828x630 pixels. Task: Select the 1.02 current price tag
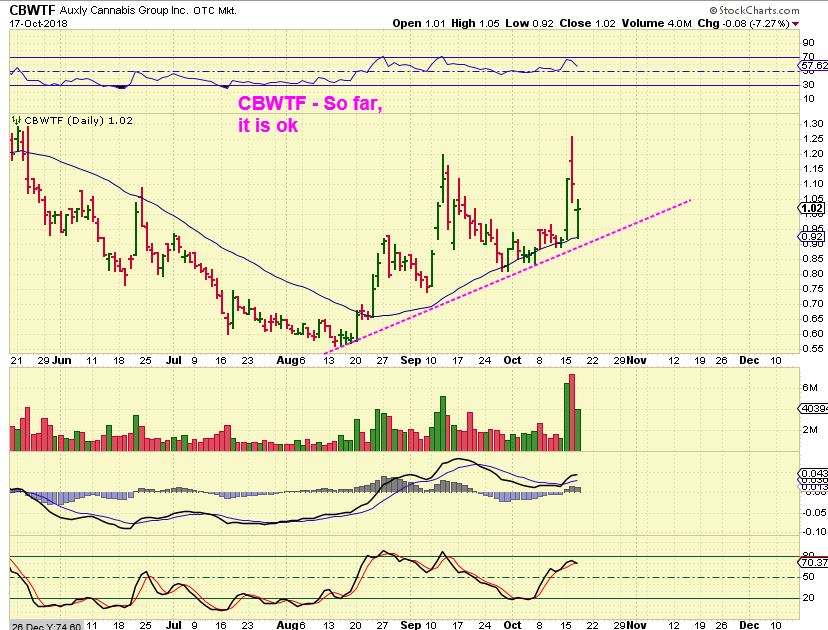coord(811,208)
